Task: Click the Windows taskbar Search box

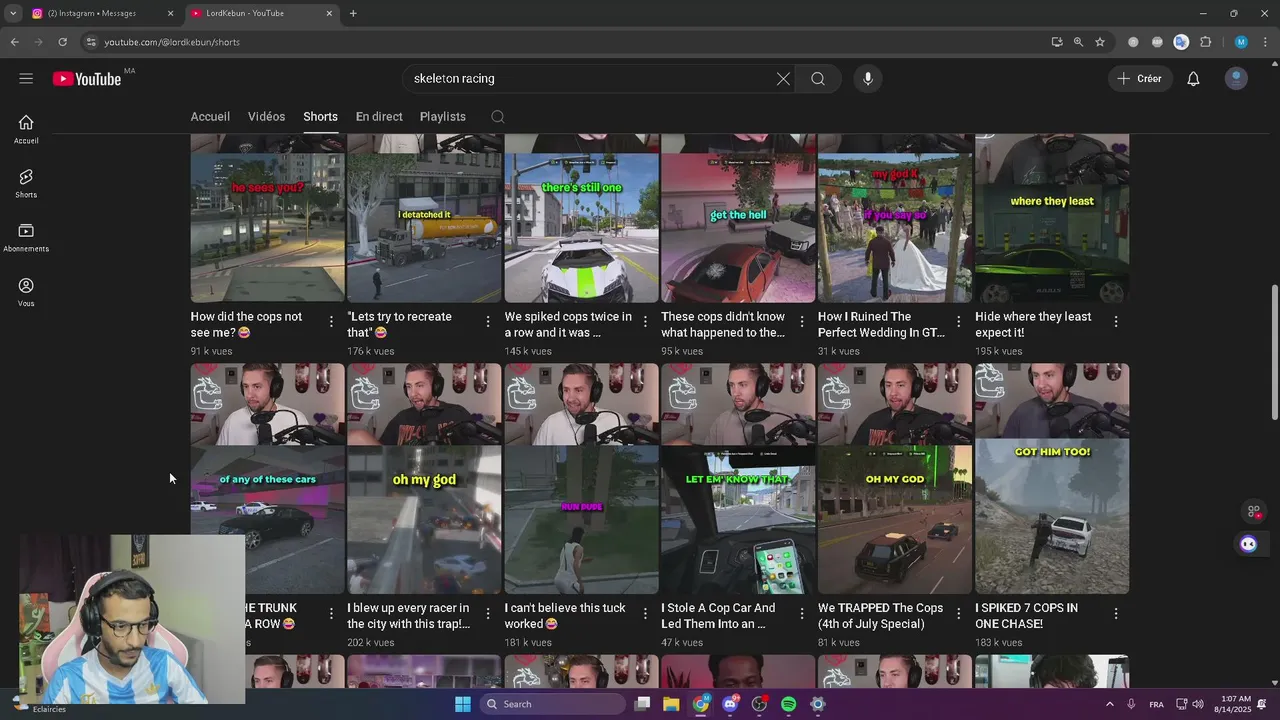Action: [x=552, y=704]
